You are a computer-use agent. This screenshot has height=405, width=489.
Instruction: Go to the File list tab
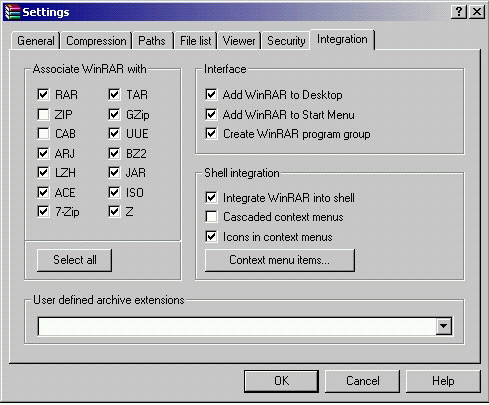196,41
